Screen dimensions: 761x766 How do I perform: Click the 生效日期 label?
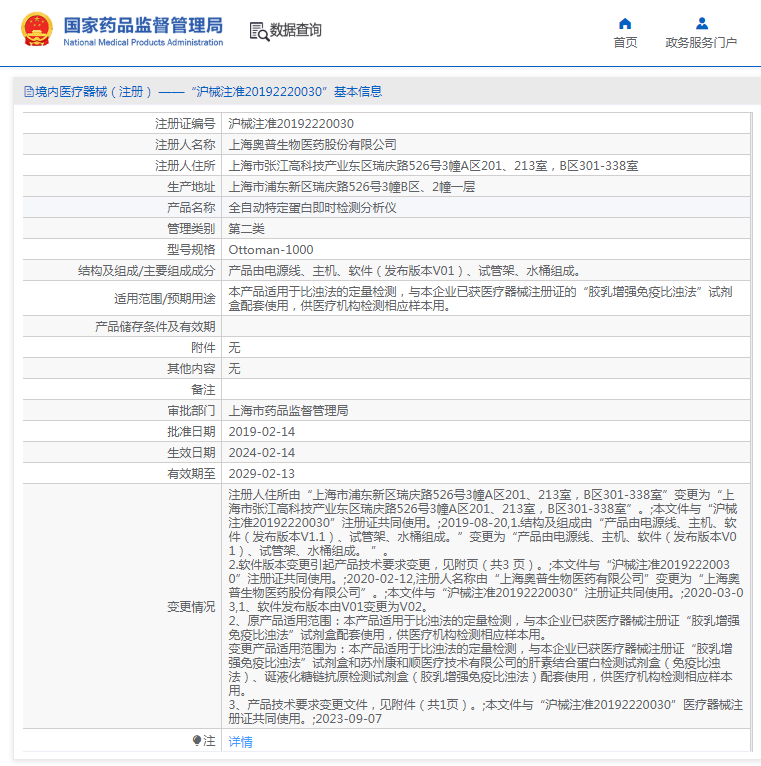[191, 452]
